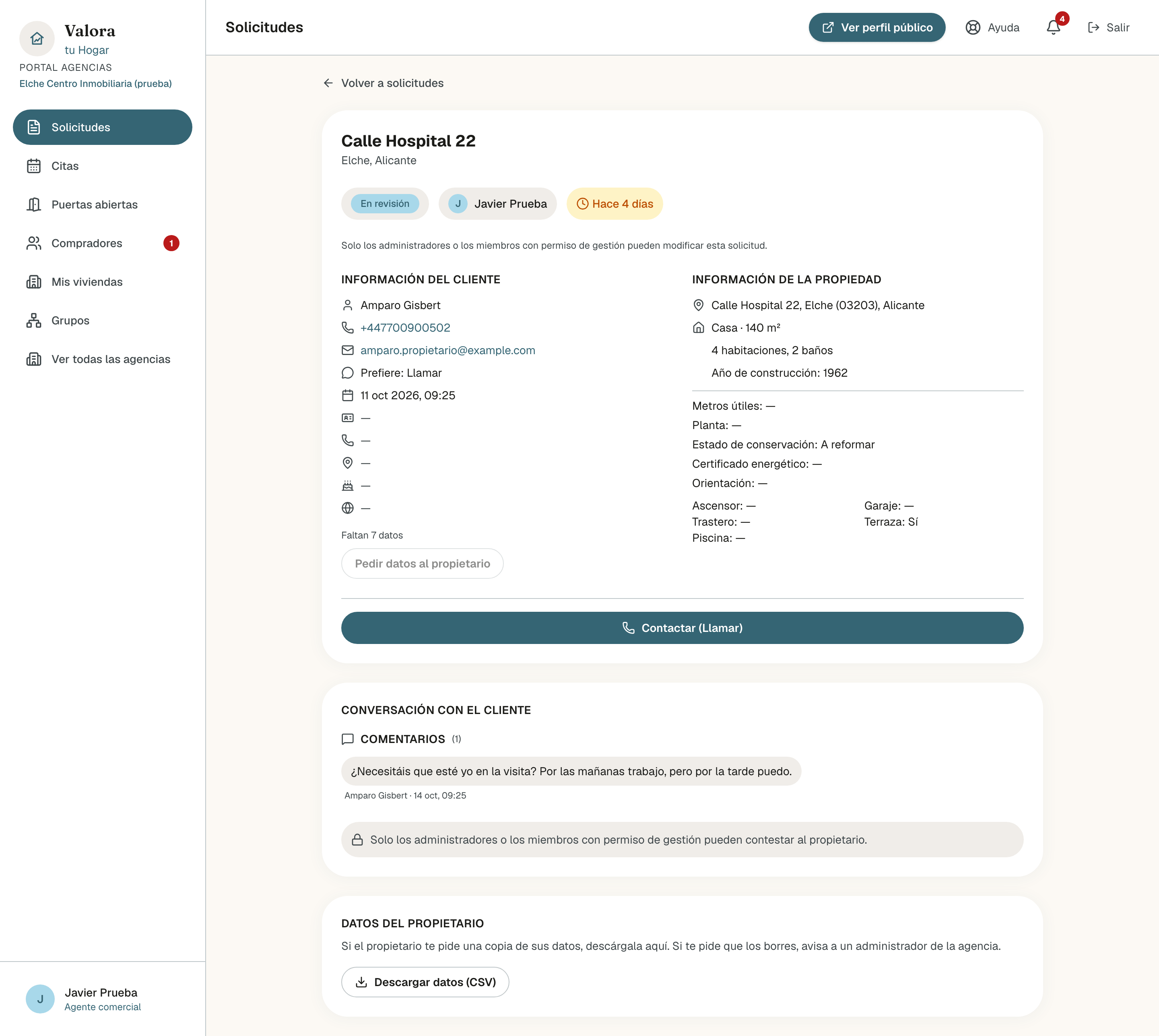Click the "Faltan 7 datos" text

(372, 536)
